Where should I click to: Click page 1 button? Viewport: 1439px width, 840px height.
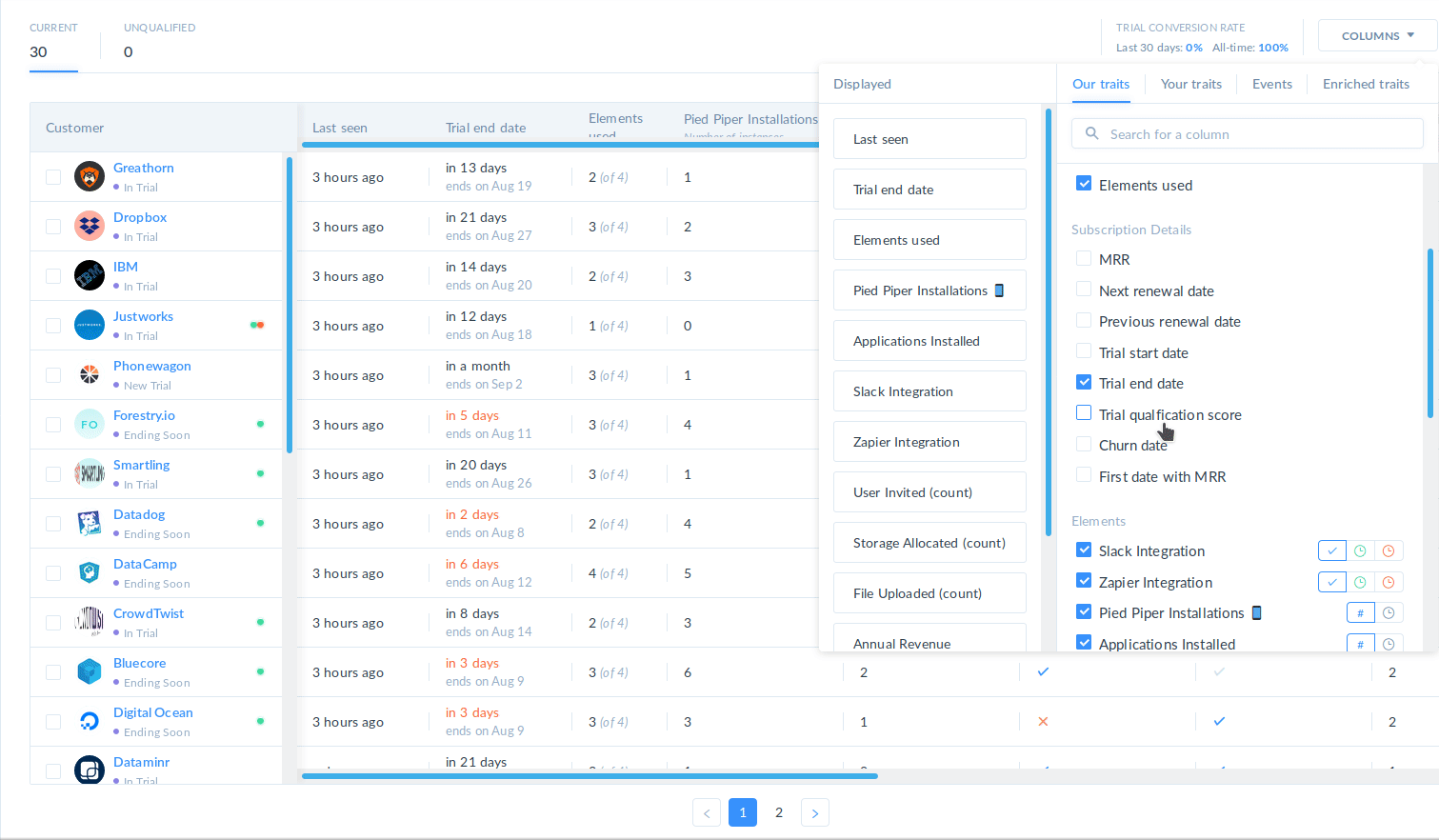743,812
